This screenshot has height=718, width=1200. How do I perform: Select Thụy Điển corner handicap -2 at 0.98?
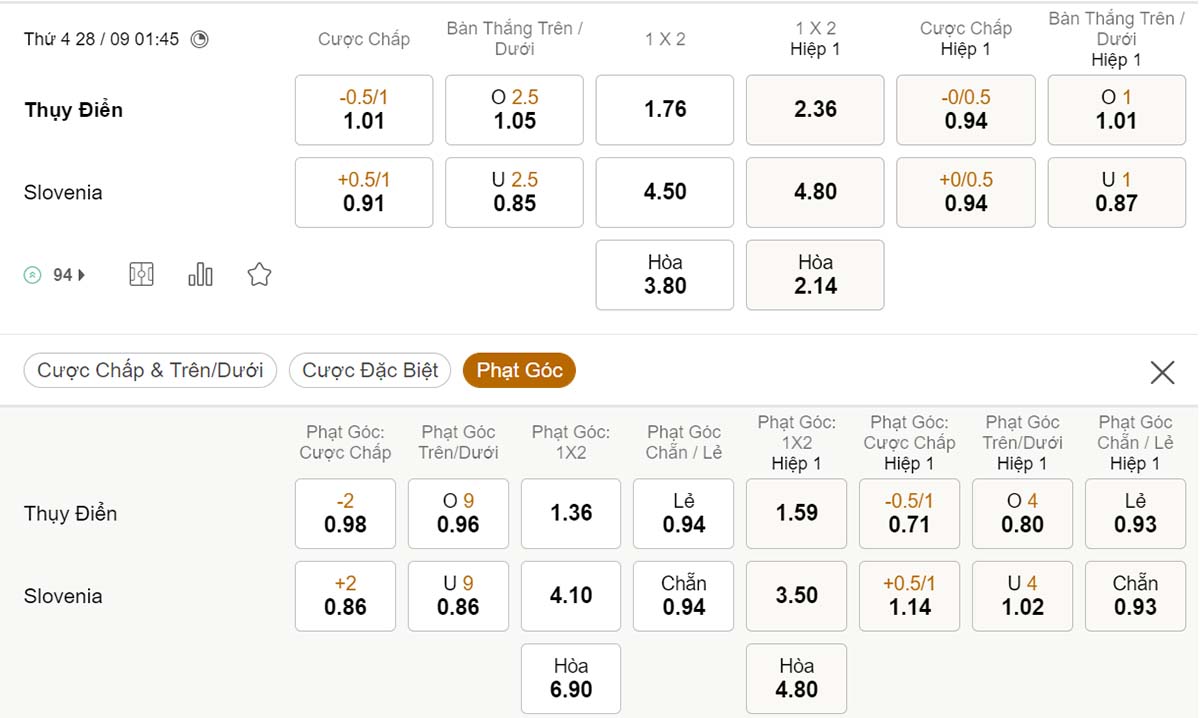pos(345,513)
